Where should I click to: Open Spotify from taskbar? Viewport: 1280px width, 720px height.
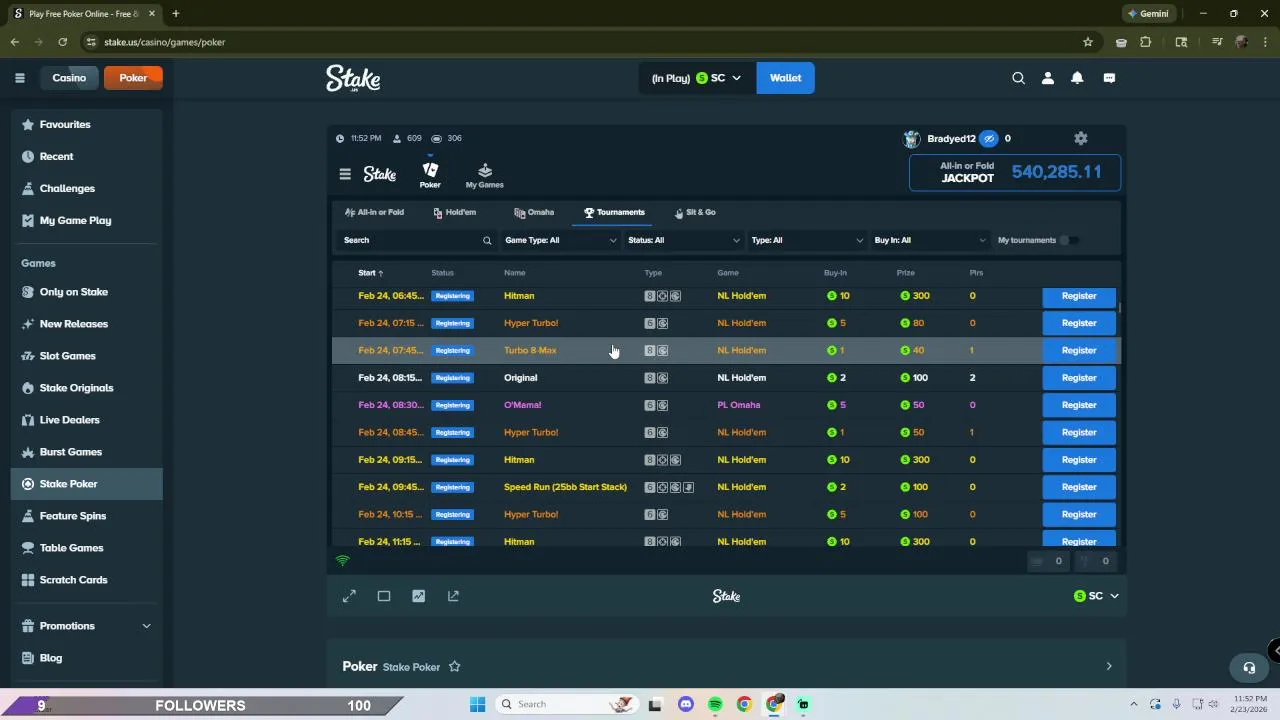[715, 704]
